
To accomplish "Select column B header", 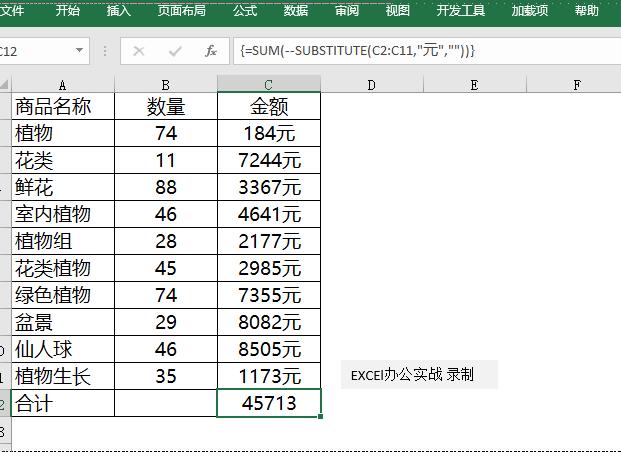I will [165, 85].
